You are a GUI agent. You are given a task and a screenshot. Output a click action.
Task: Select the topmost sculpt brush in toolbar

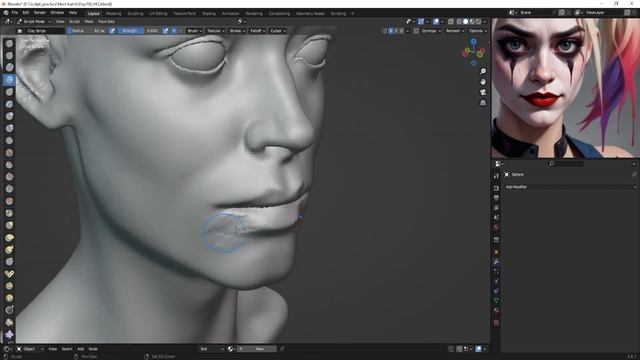point(9,43)
